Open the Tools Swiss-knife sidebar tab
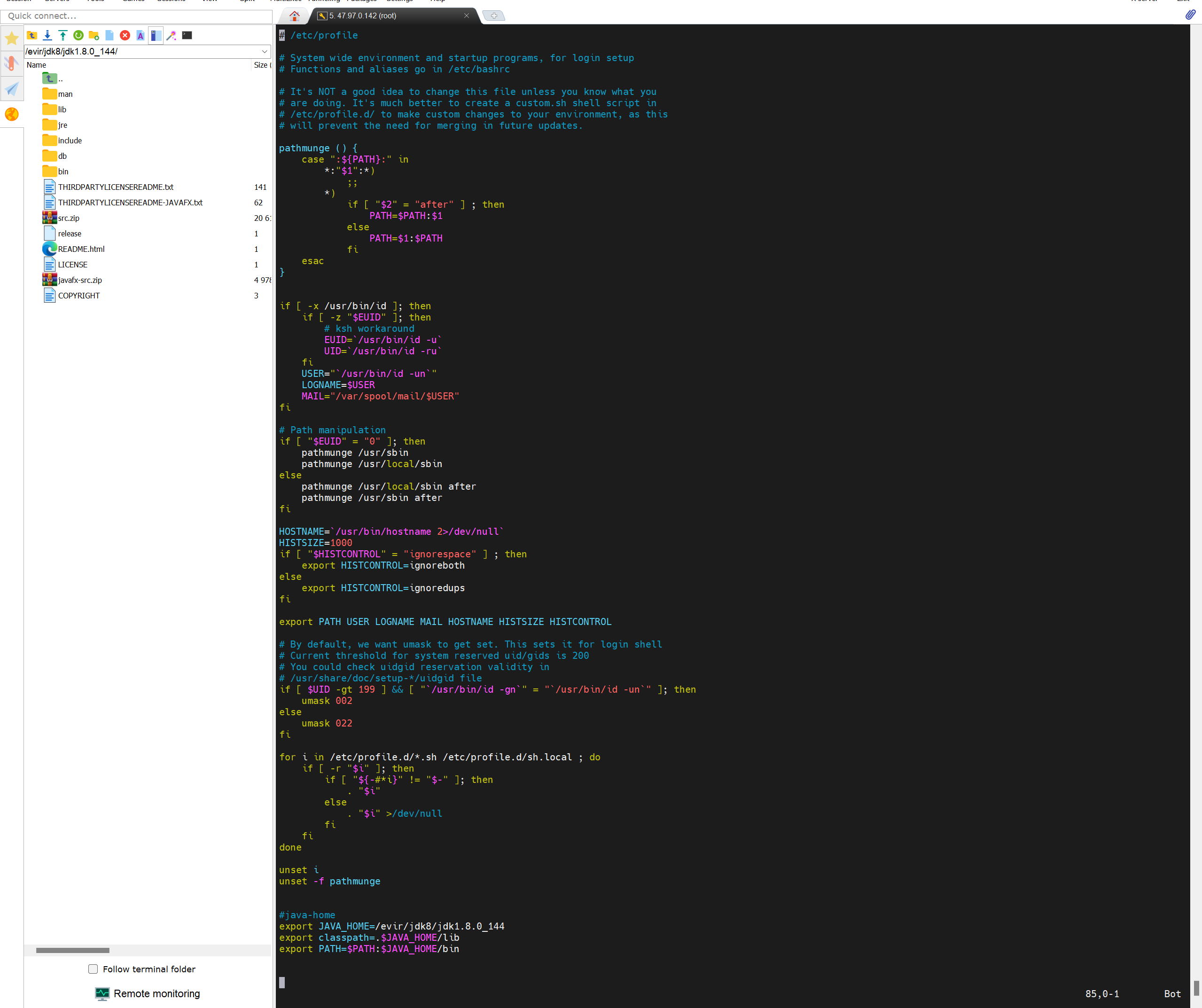Image resolution: width=1202 pixels, height=1008 pixels. coord(11,63)
